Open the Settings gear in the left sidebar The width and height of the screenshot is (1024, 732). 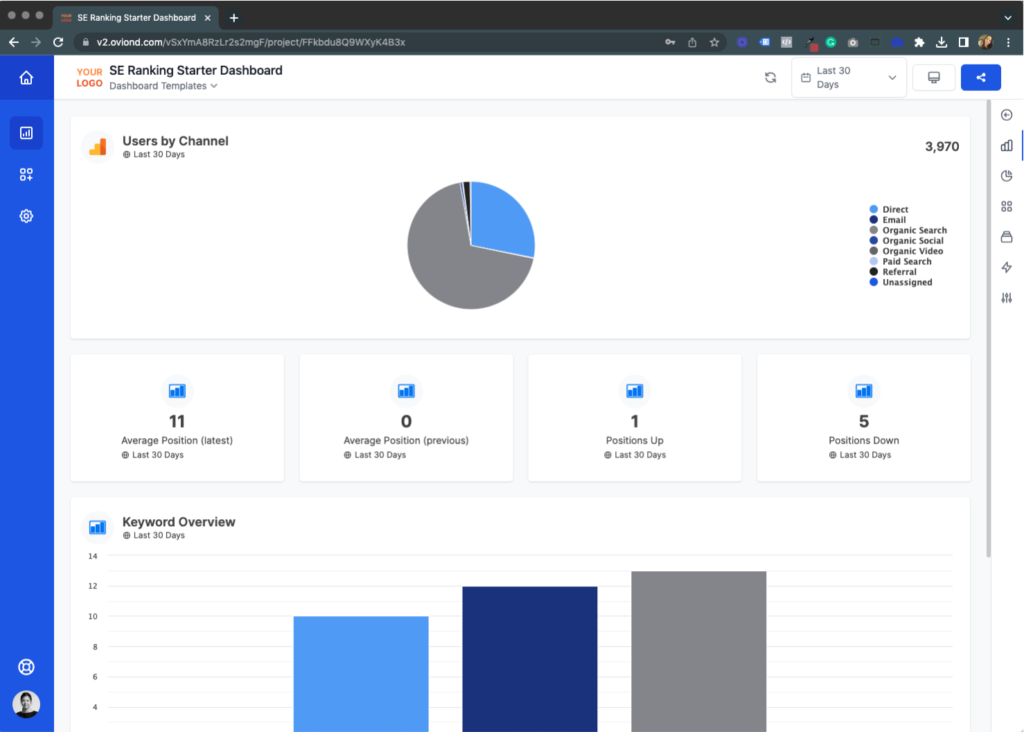coord(26,216)
